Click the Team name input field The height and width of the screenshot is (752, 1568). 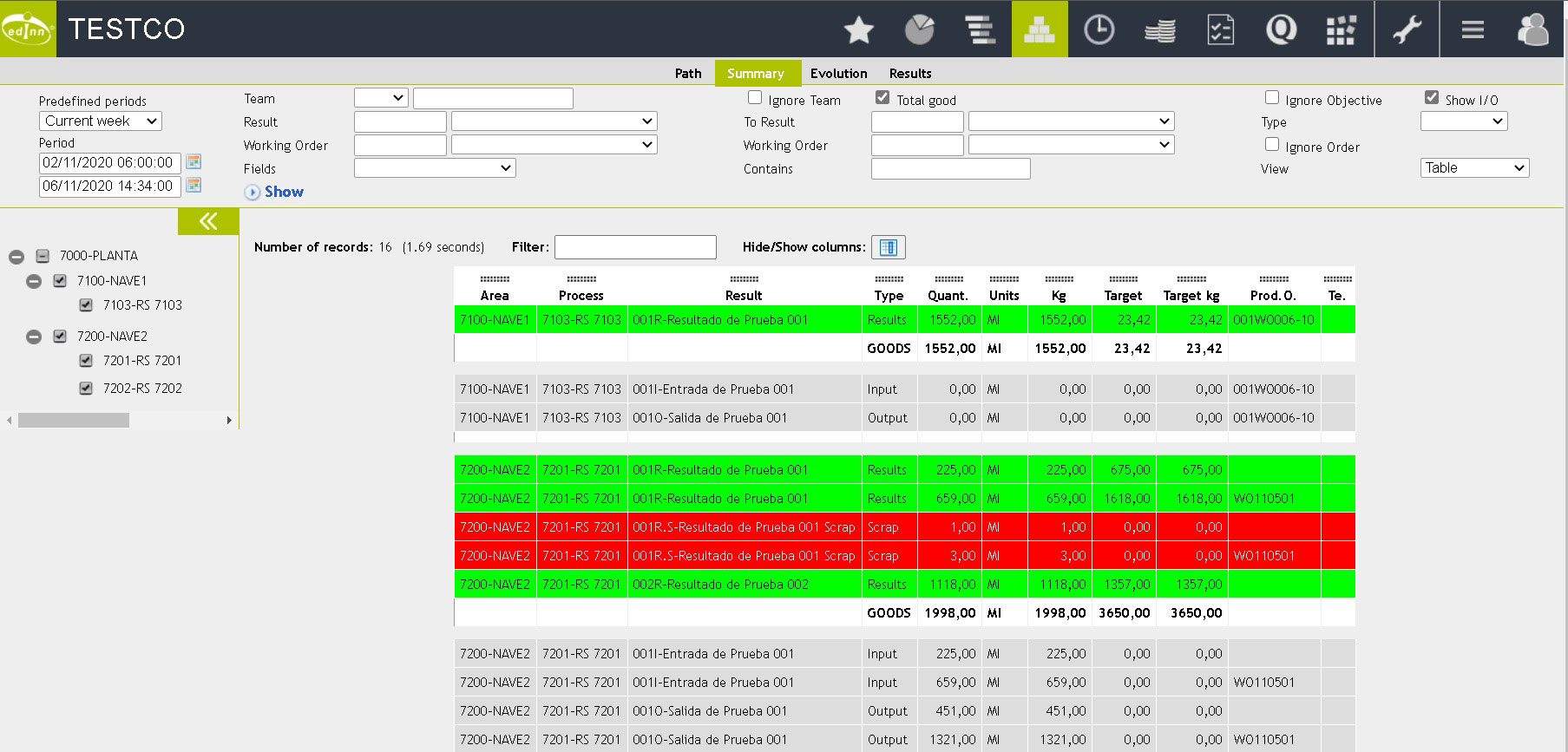(x=493, y=98)
